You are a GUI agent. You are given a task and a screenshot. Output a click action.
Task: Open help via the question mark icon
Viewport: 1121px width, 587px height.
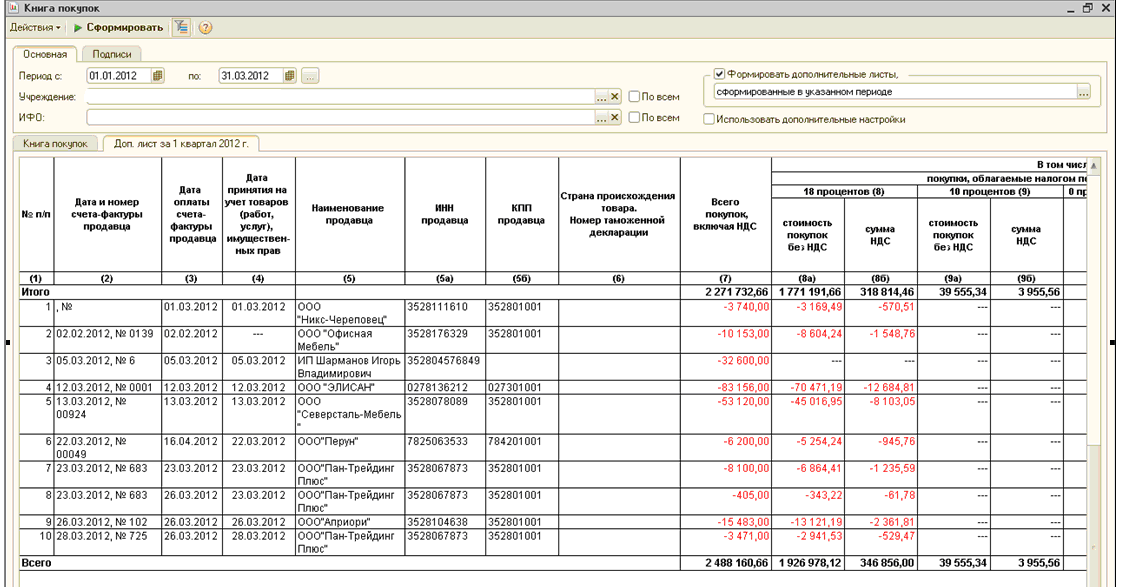205,27
